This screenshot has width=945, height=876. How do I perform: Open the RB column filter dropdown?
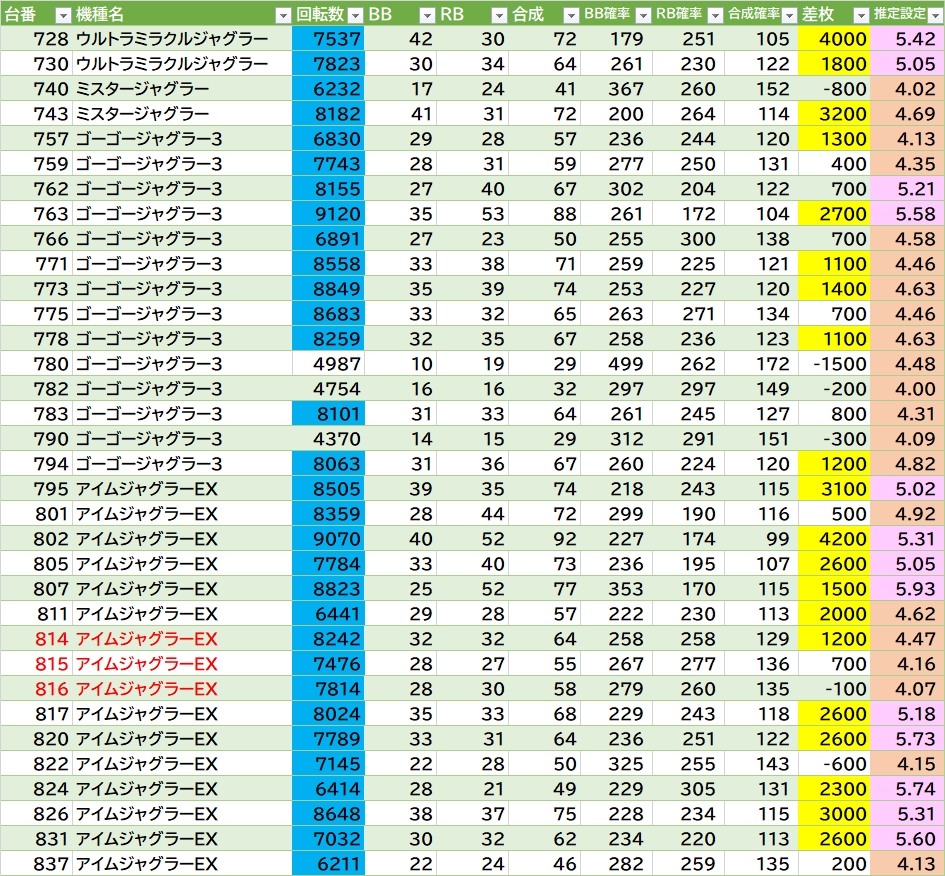click(x=499, y=16)
